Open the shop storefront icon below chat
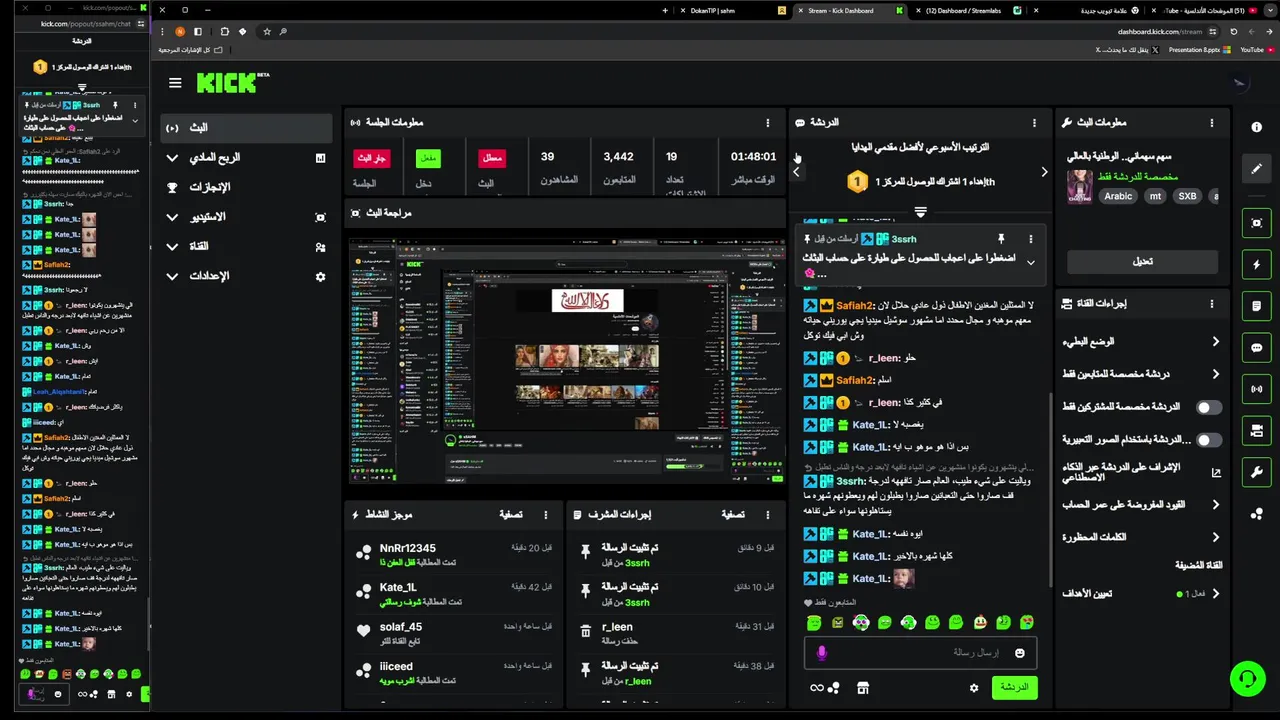Screen dimensions: 1280x720 click(863, 688)
